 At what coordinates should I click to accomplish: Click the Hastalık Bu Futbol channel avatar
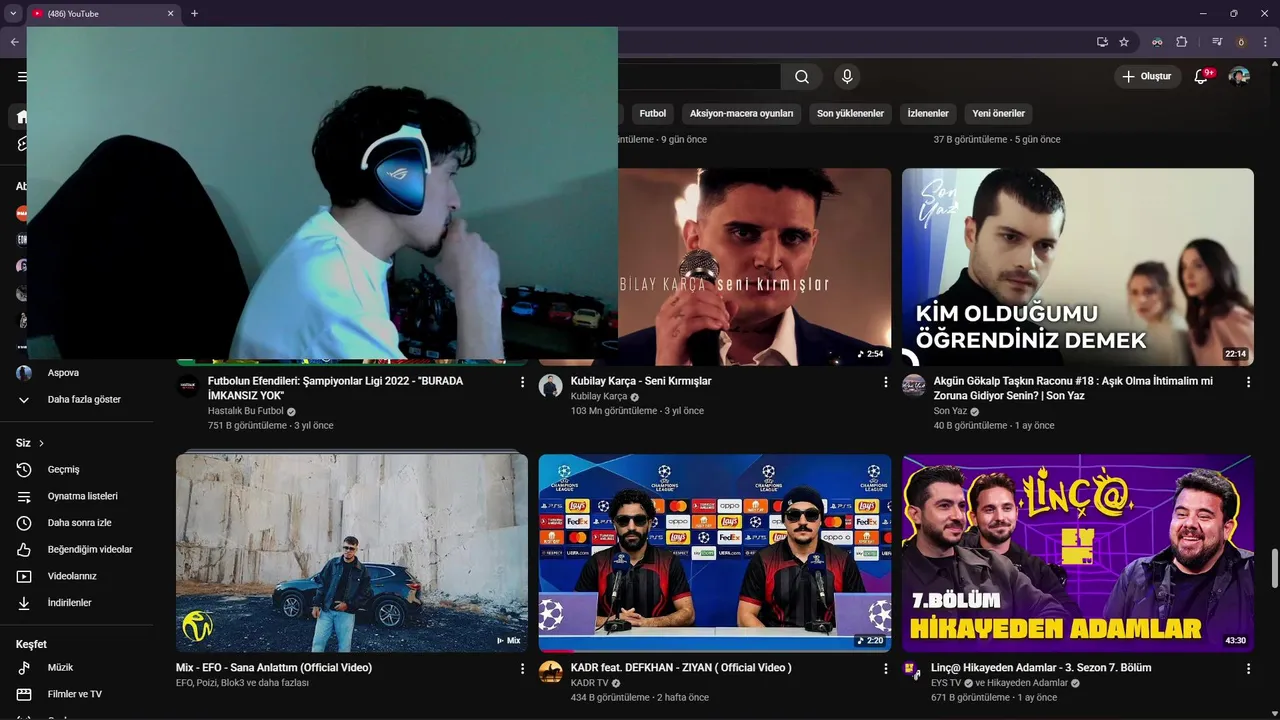pyautogui.click(x=188, y=386)
